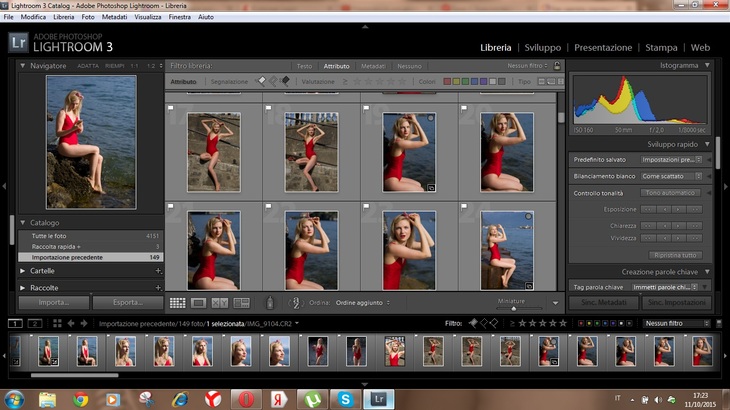The height and width of the screenshot is (410, 730).
Task: Lock the library filter
Action: (557, 66)
